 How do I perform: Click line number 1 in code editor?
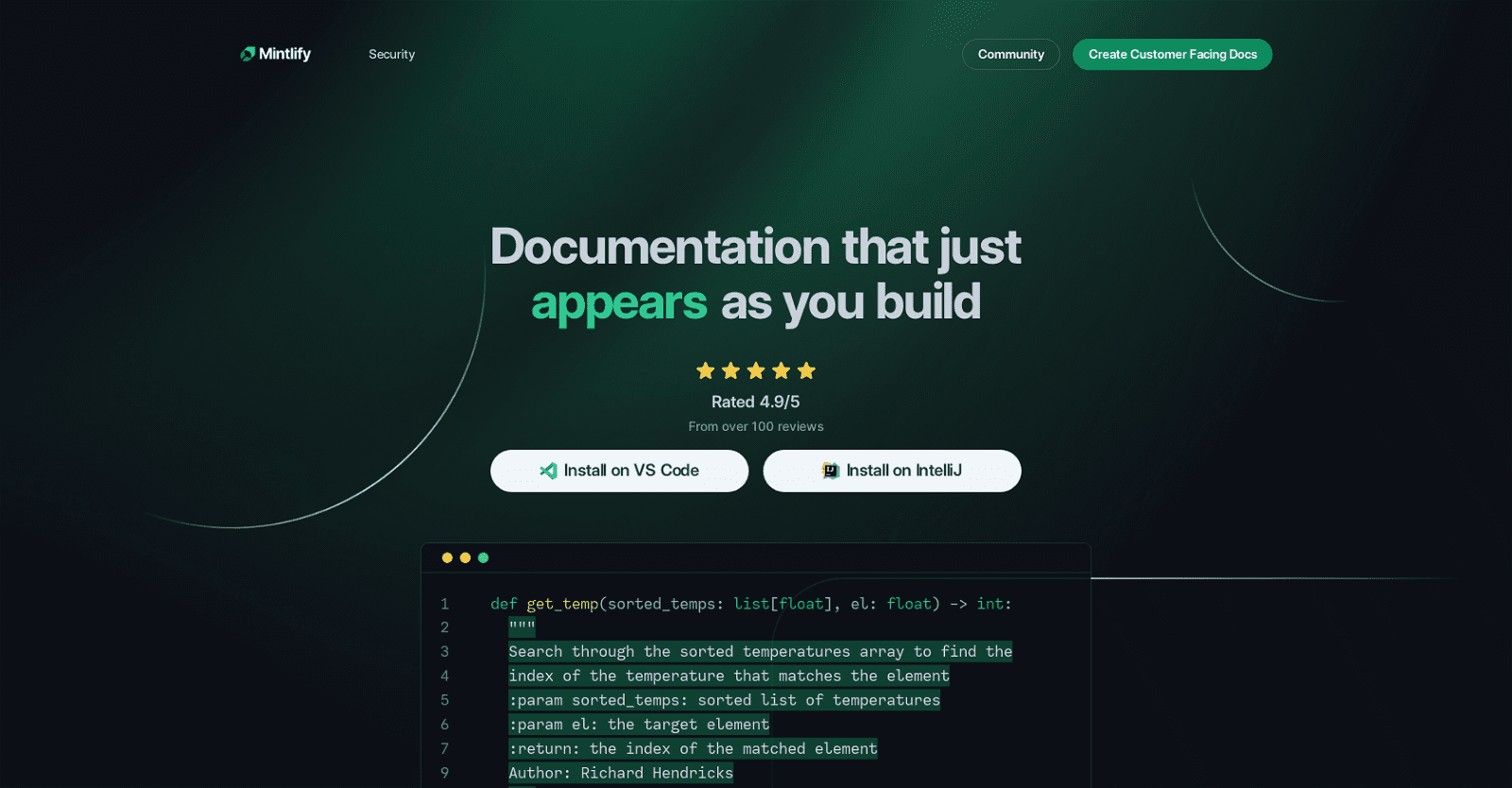tap(444, 604)
